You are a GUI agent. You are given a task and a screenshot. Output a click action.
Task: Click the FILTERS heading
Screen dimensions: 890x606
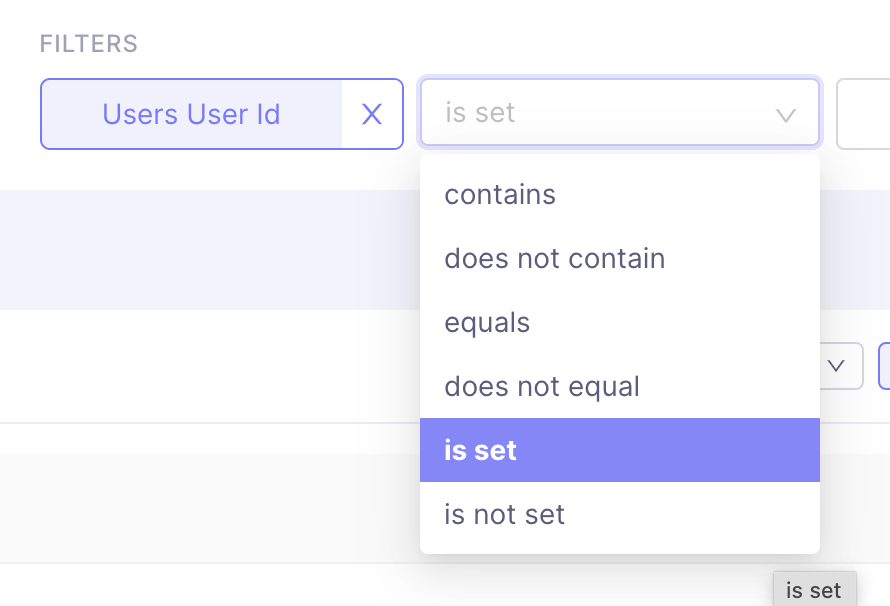click(88, 43)
